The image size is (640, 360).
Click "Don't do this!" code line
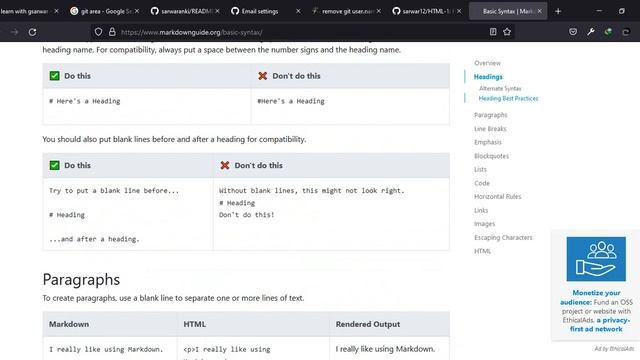pyautogui.click(x=247, y=215)
